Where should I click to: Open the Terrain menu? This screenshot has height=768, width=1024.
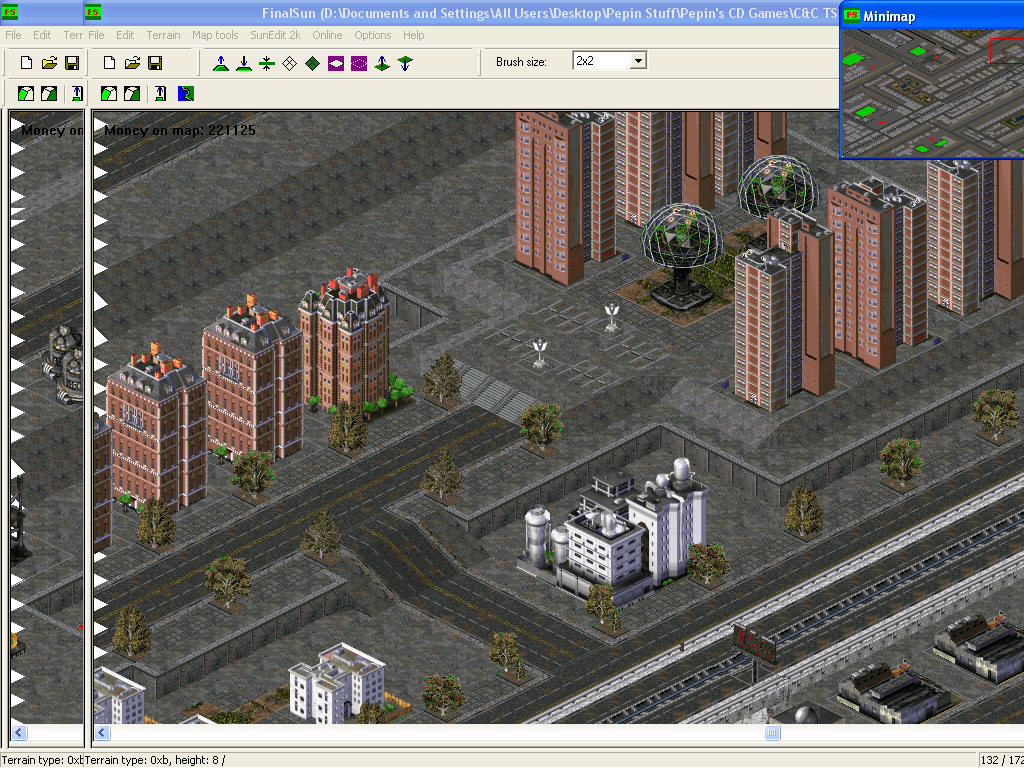coord(163,35)
